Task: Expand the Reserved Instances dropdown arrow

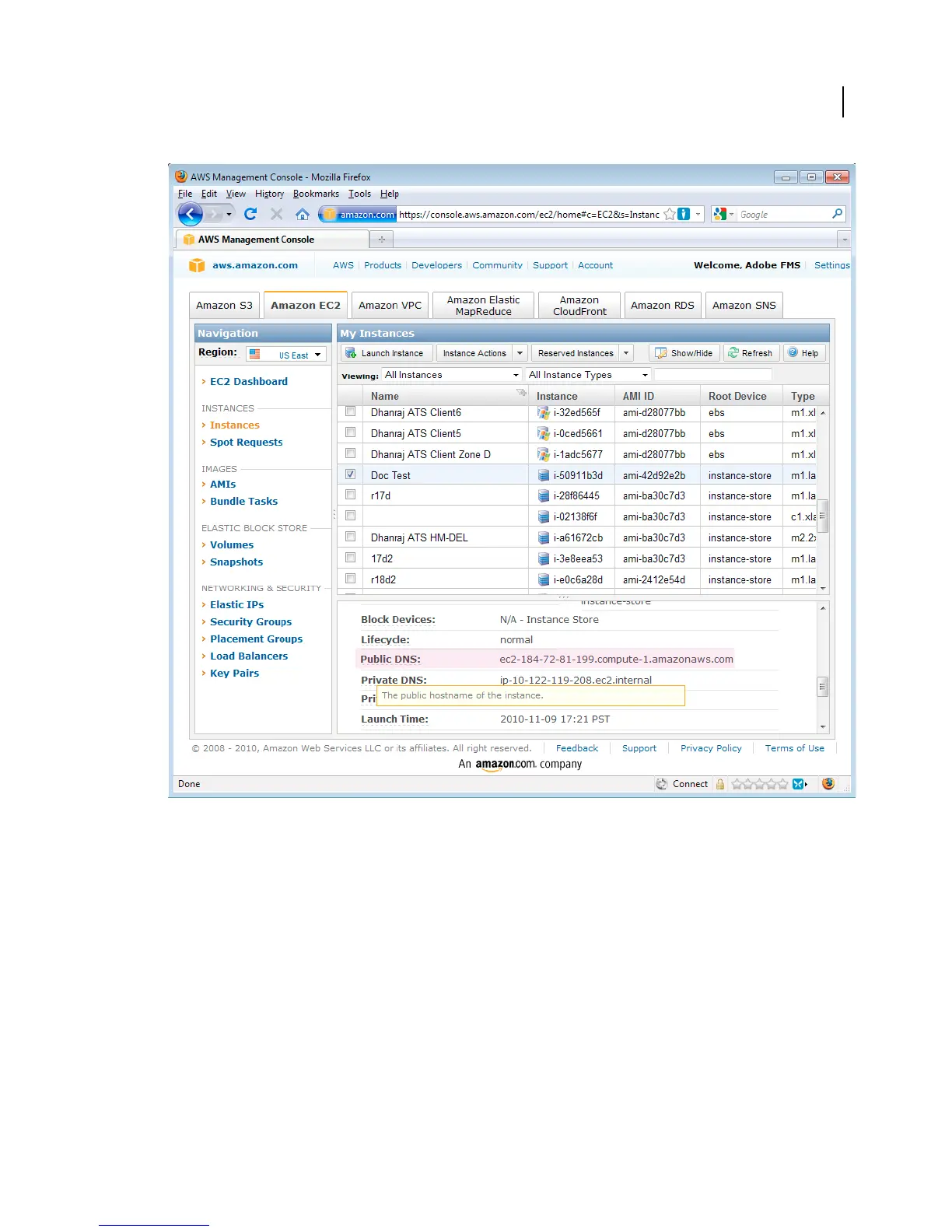Action: (626, 353)
